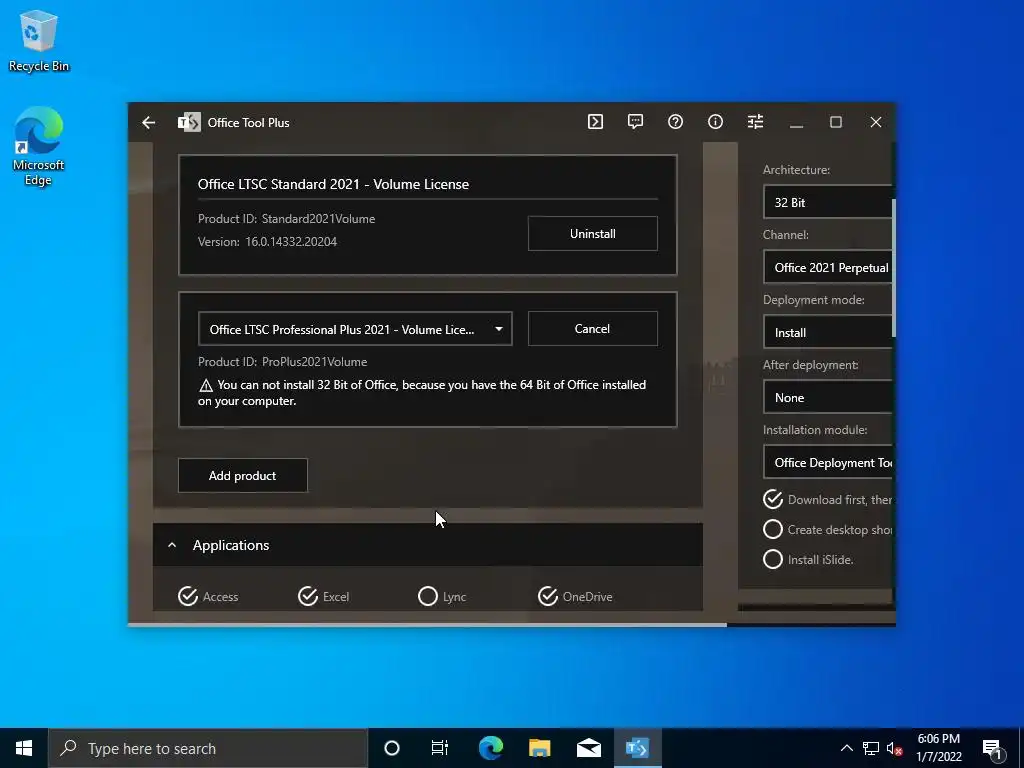Enable Create desktop shortcuts option

[773, 530]
